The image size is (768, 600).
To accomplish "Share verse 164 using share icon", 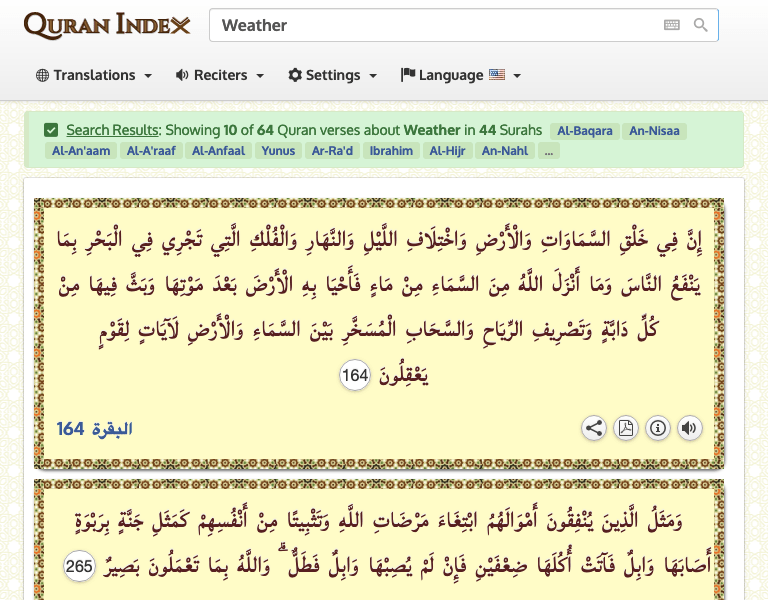I will pyautogui.click(x=594, y=429).
